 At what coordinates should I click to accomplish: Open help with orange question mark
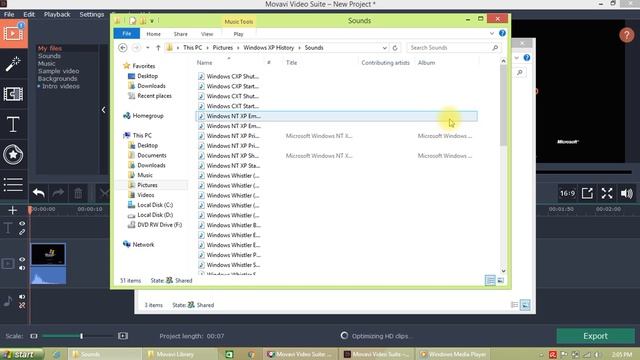[x=627, y=35]
